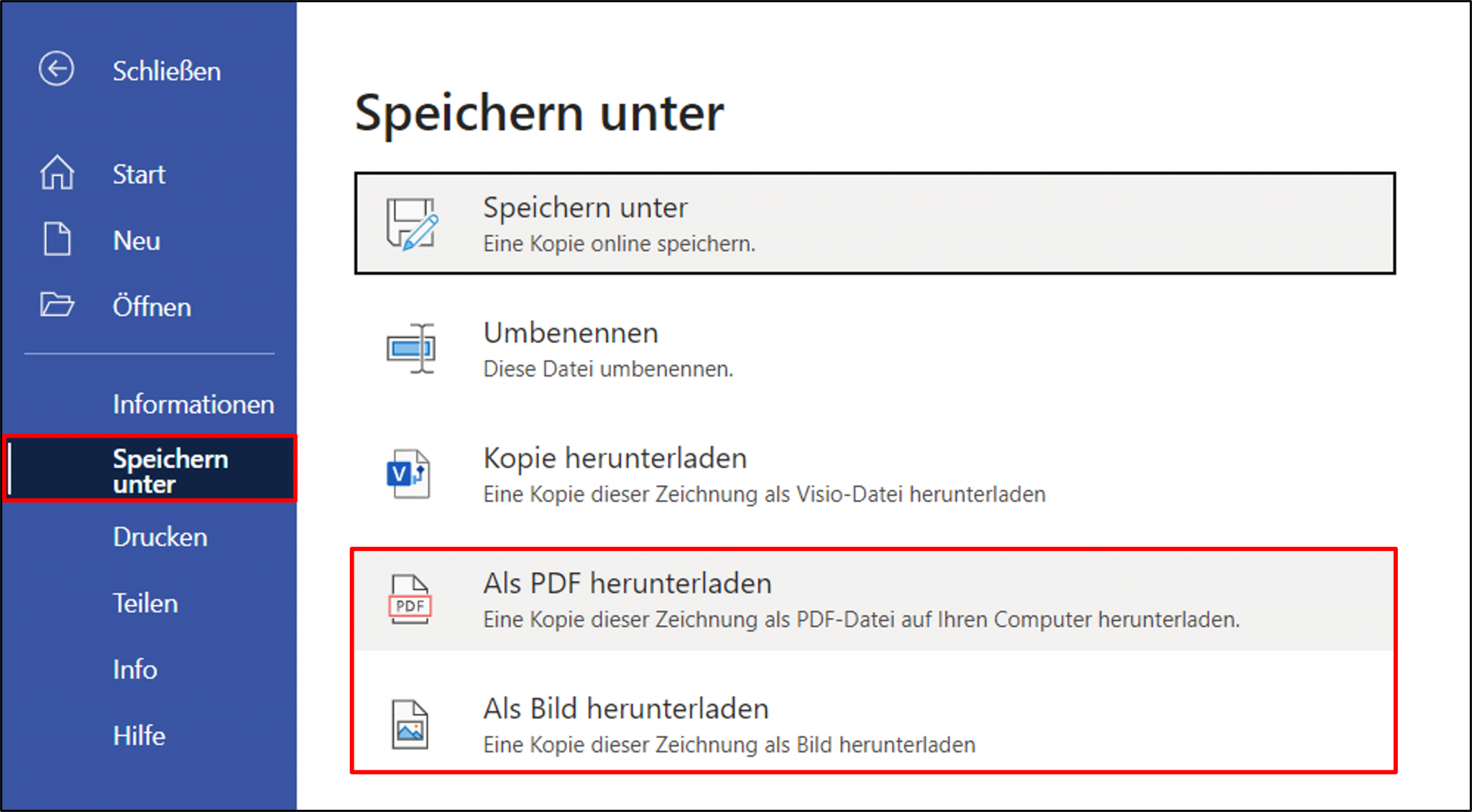The height and width of the screenshot is (812, 1472).
Task: Open the Informationen sidebar entry
Action: pyautogui.click(x=193, y=404)
